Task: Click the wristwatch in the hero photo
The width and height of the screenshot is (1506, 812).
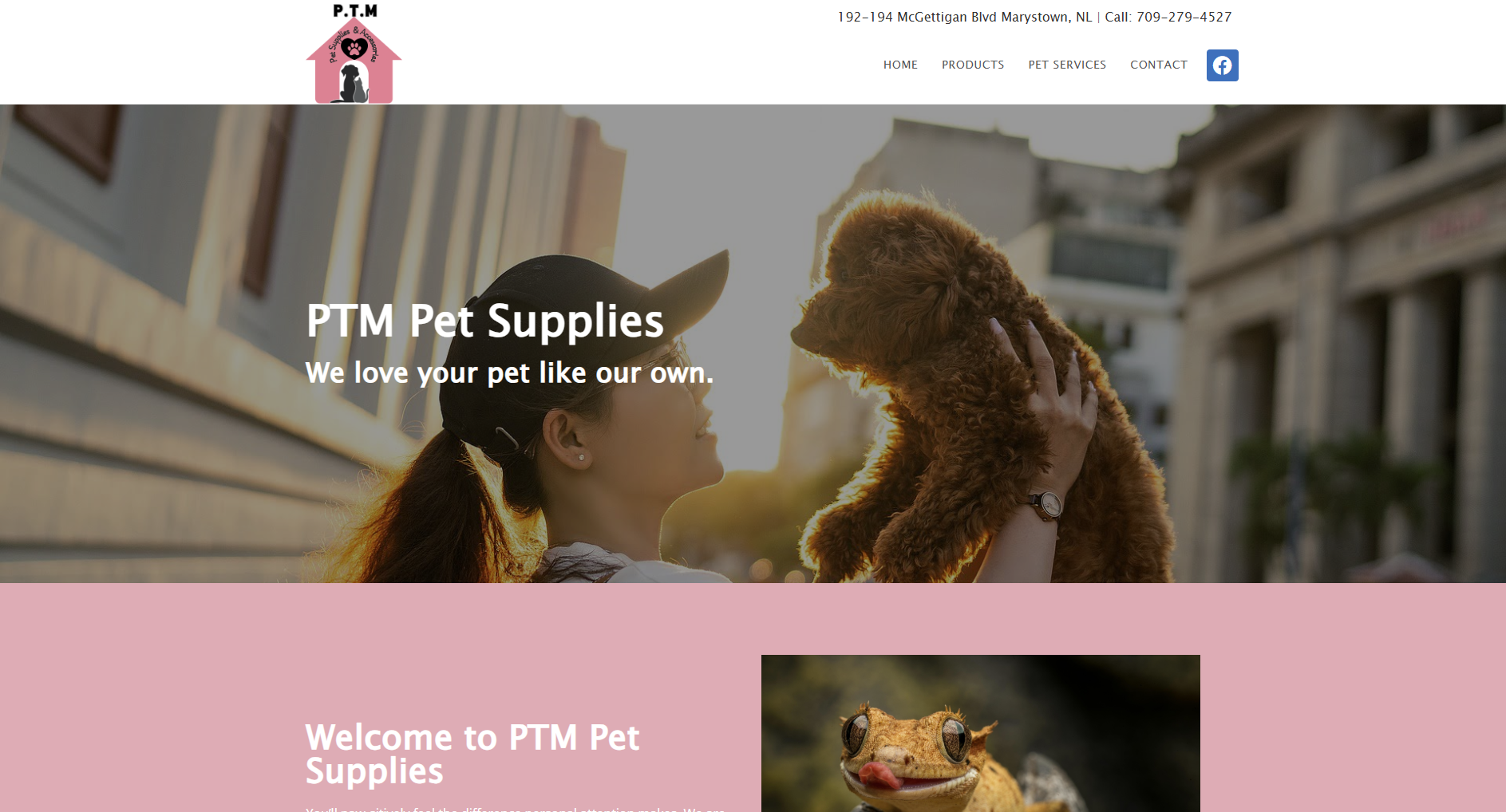Action: point(1046,505)
